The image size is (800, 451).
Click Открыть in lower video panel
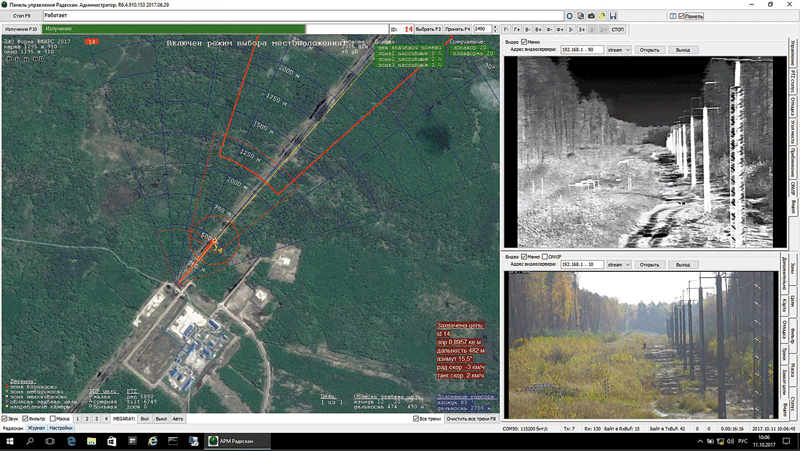[x=649, y=265]
